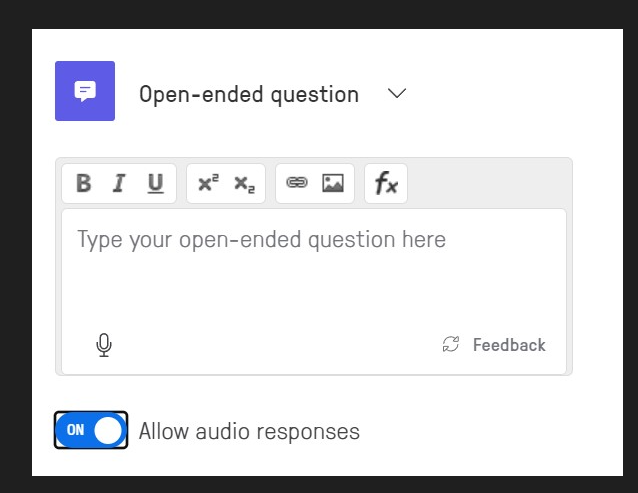Insert a hyperlink
The height and width of the screenshot is (493, 638).
297,183
